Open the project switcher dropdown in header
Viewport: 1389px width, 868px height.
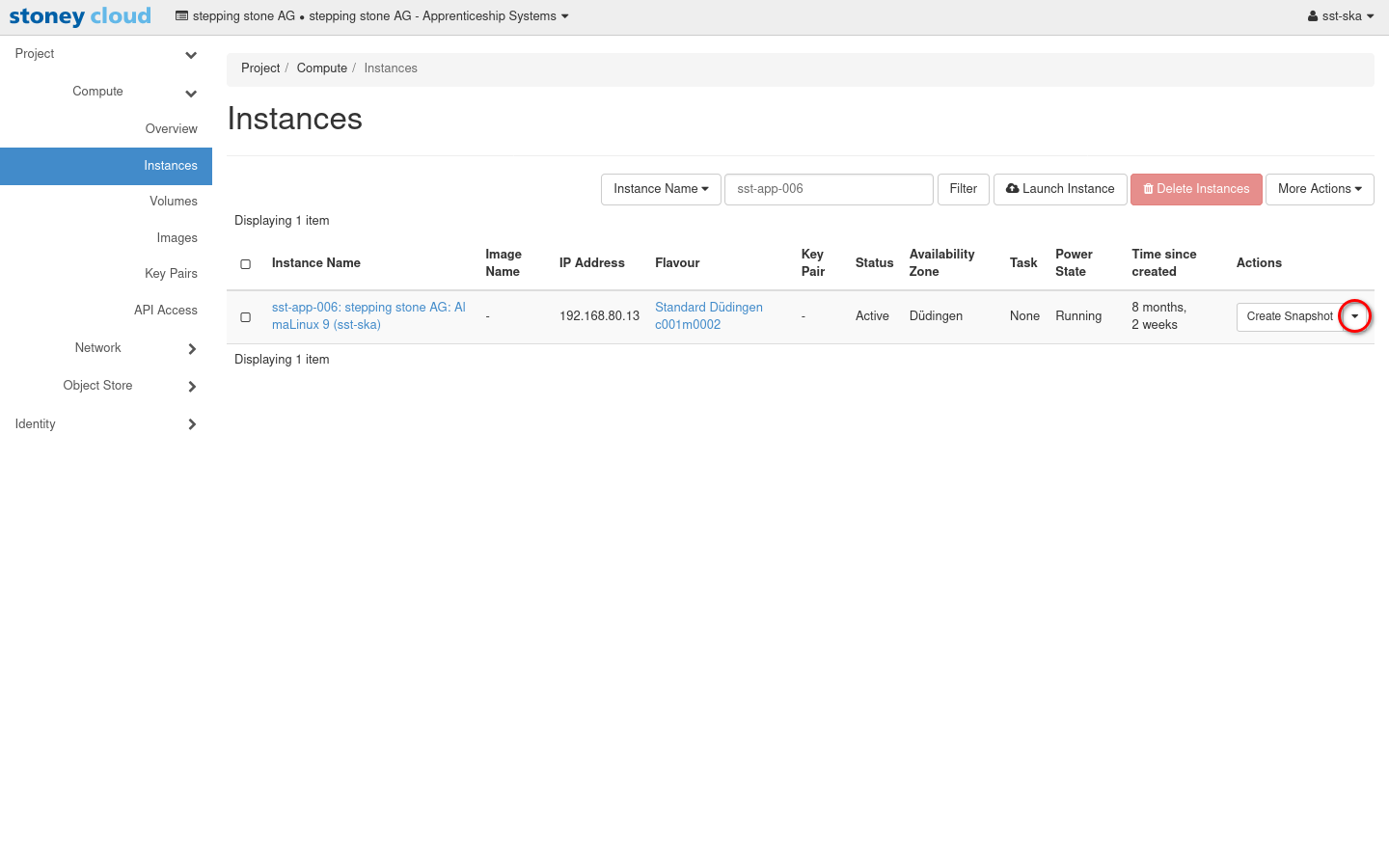[x=372, y=16]
